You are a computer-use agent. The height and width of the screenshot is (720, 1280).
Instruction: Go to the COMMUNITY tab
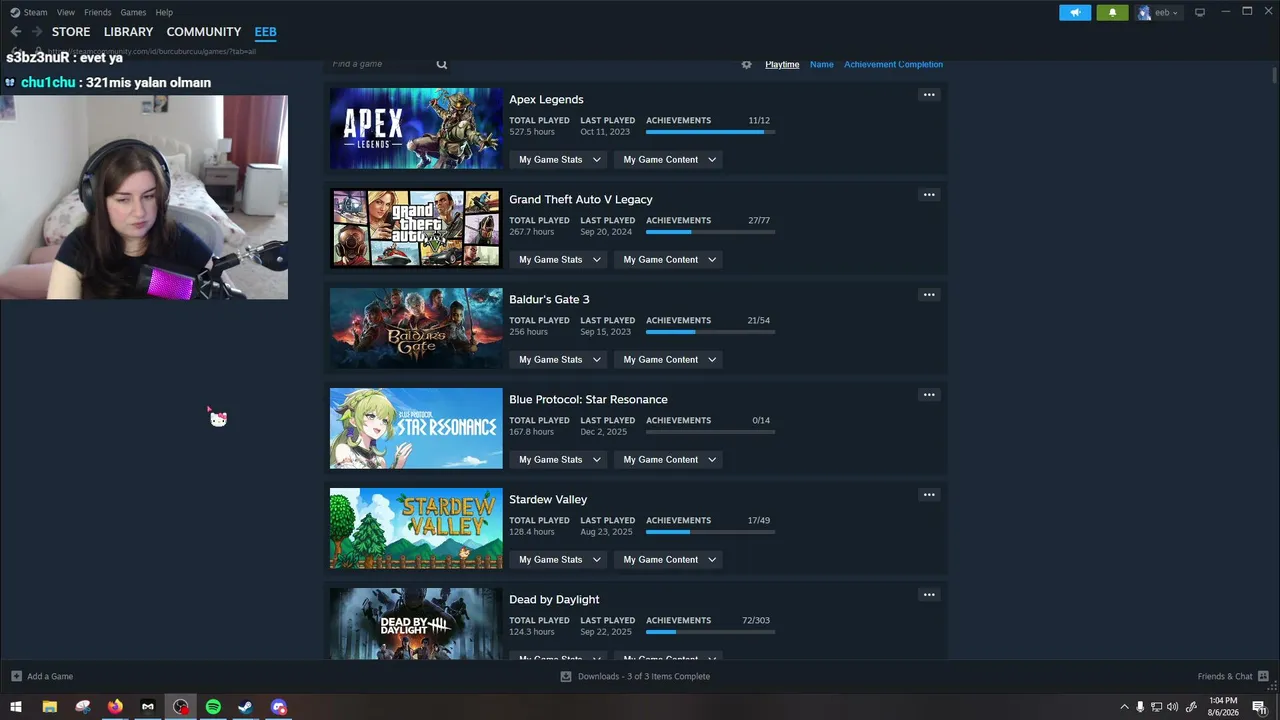[x=204, y=32]
